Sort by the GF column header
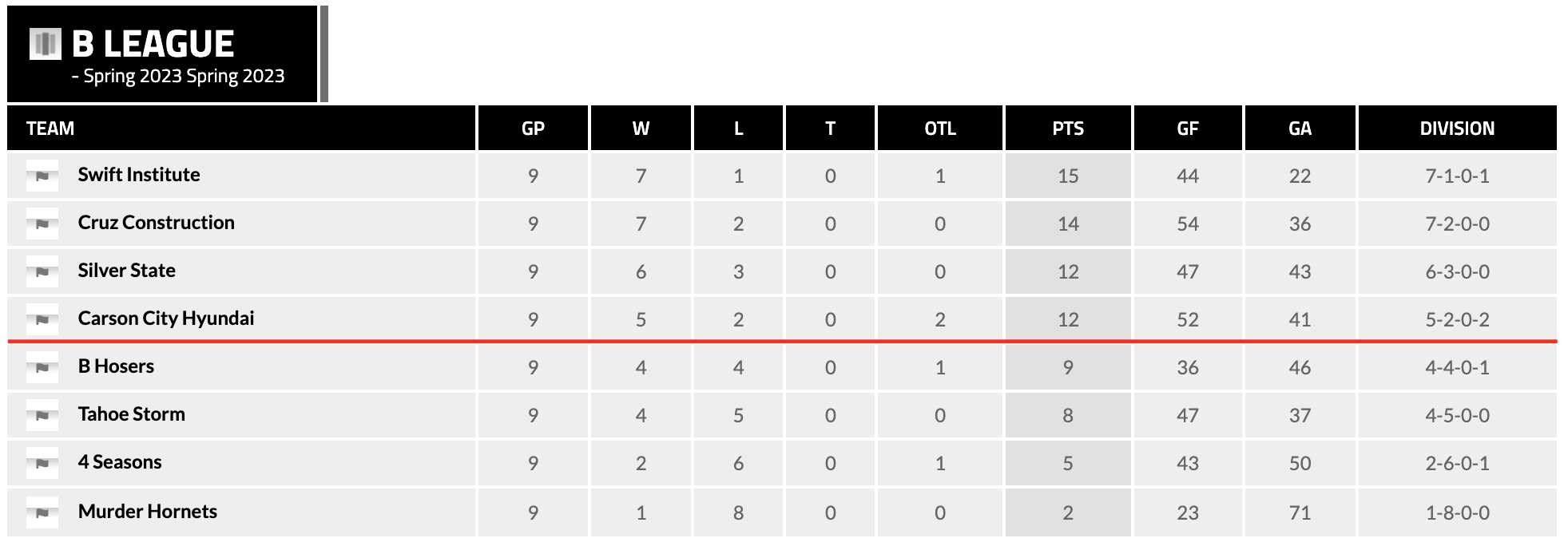 tap(1188, 129)
